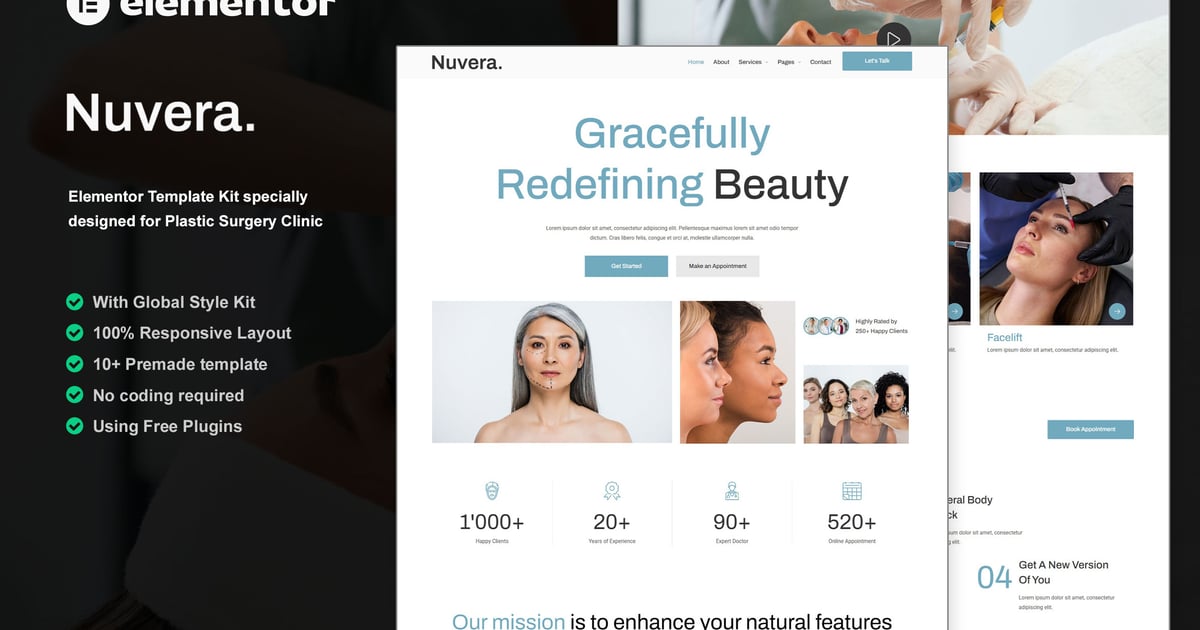The image size is (1200, 630).
Task: Play the video with the play button
Action: click(893, 39)
